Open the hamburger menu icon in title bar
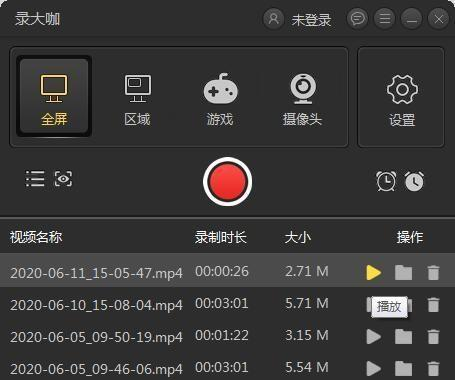Screen dimensions: 455x380 pyautogui.click(x=384, y=19)
